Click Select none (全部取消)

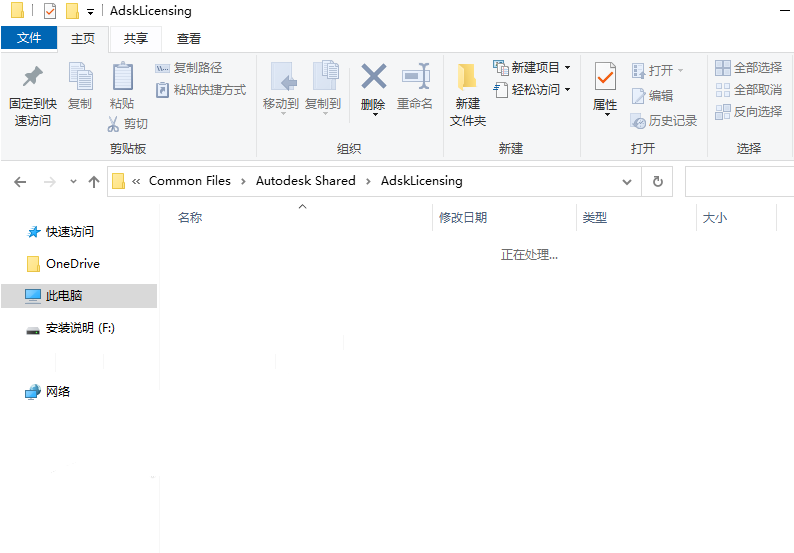pyautogui.click(x=749, y=90)
